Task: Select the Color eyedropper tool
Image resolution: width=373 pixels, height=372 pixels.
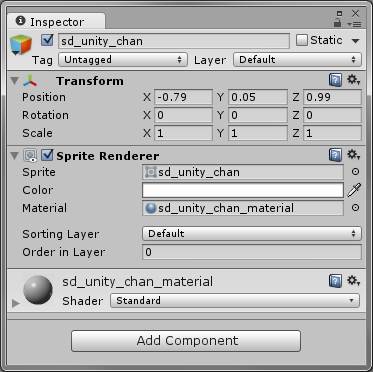Action: 354,190
